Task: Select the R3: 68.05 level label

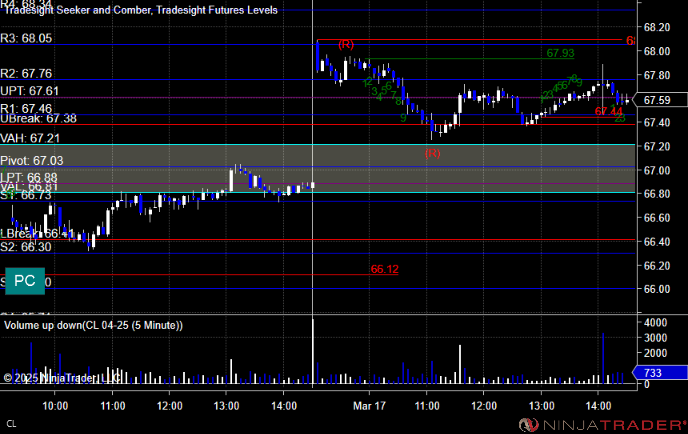Action: 26,38
